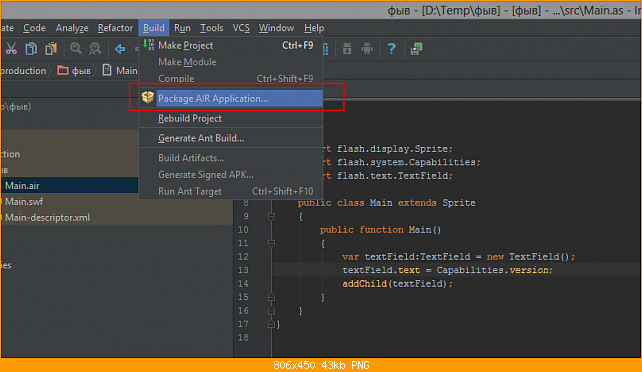642x372 pixels.
Task: Click the Paste clipboard icon
Action: pos(51,49)
